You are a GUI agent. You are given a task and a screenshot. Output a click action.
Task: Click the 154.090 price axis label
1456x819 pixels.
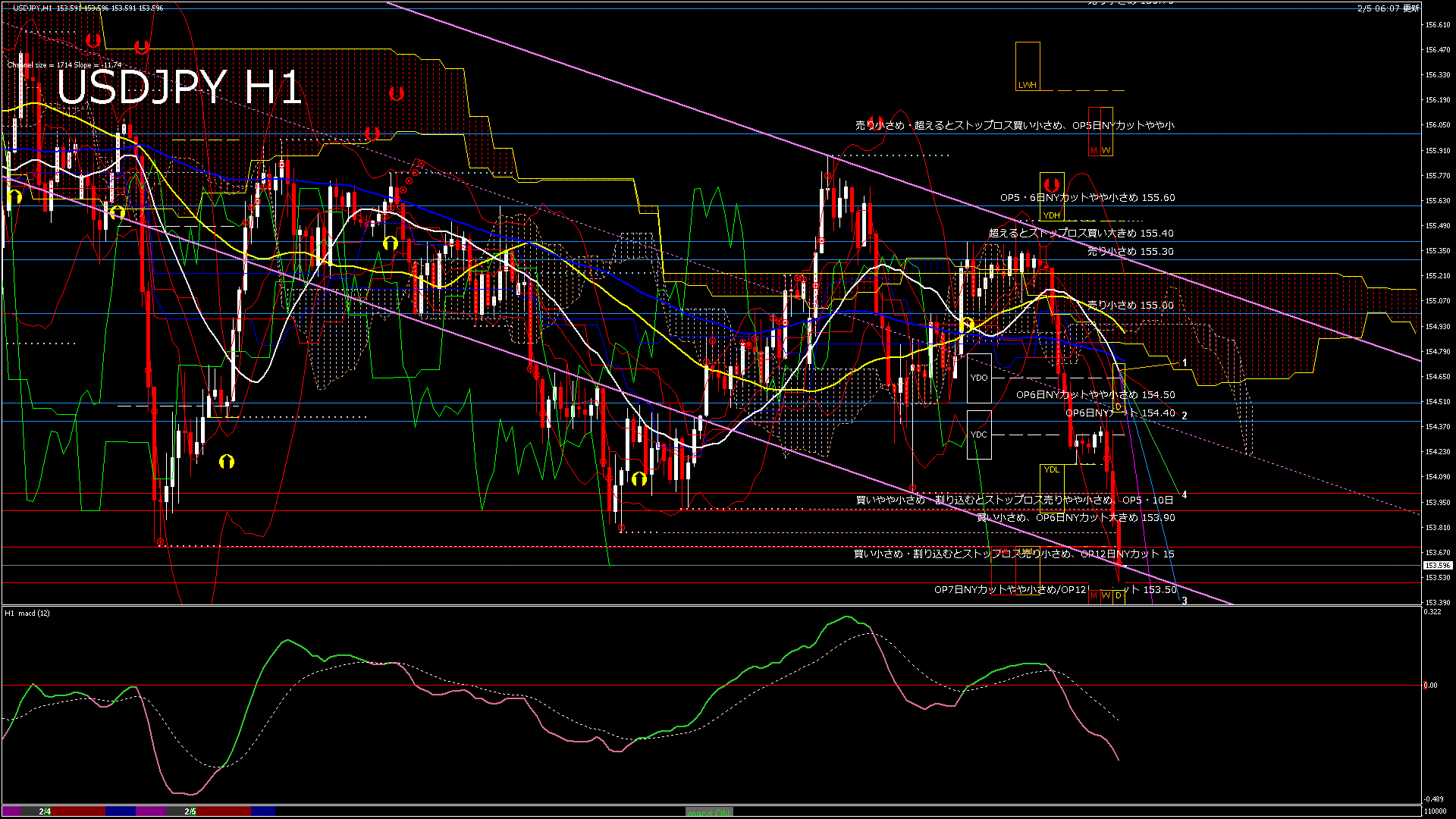pos(1438,477)
